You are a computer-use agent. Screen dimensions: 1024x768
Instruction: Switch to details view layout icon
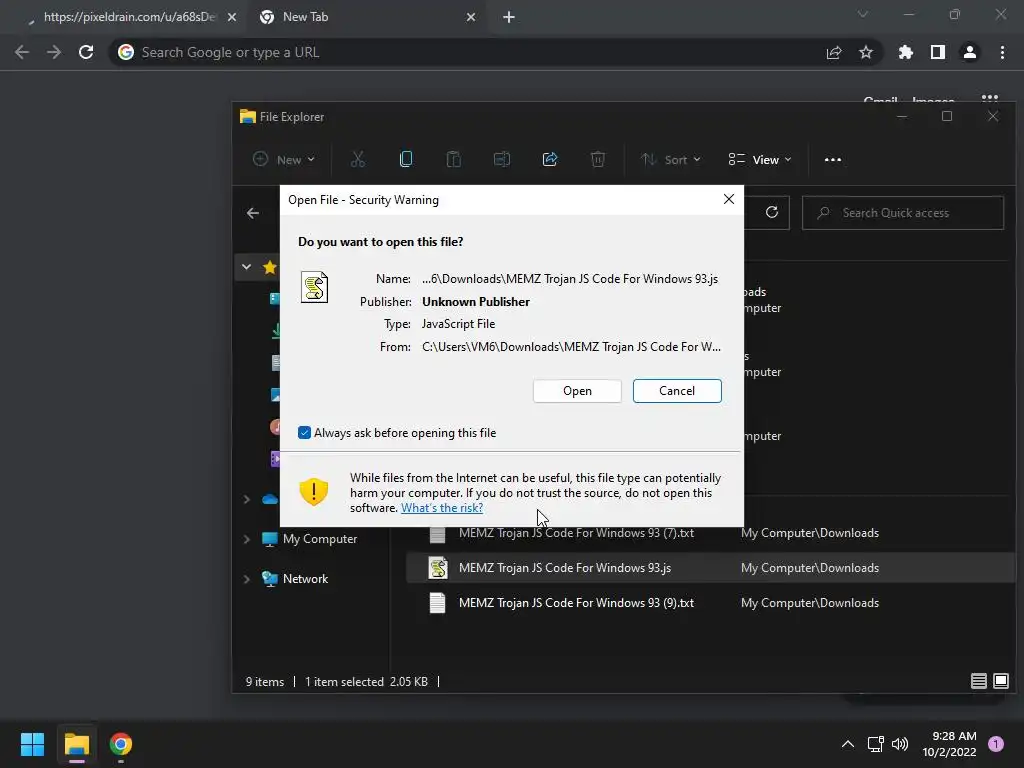(x=978, y=681)
